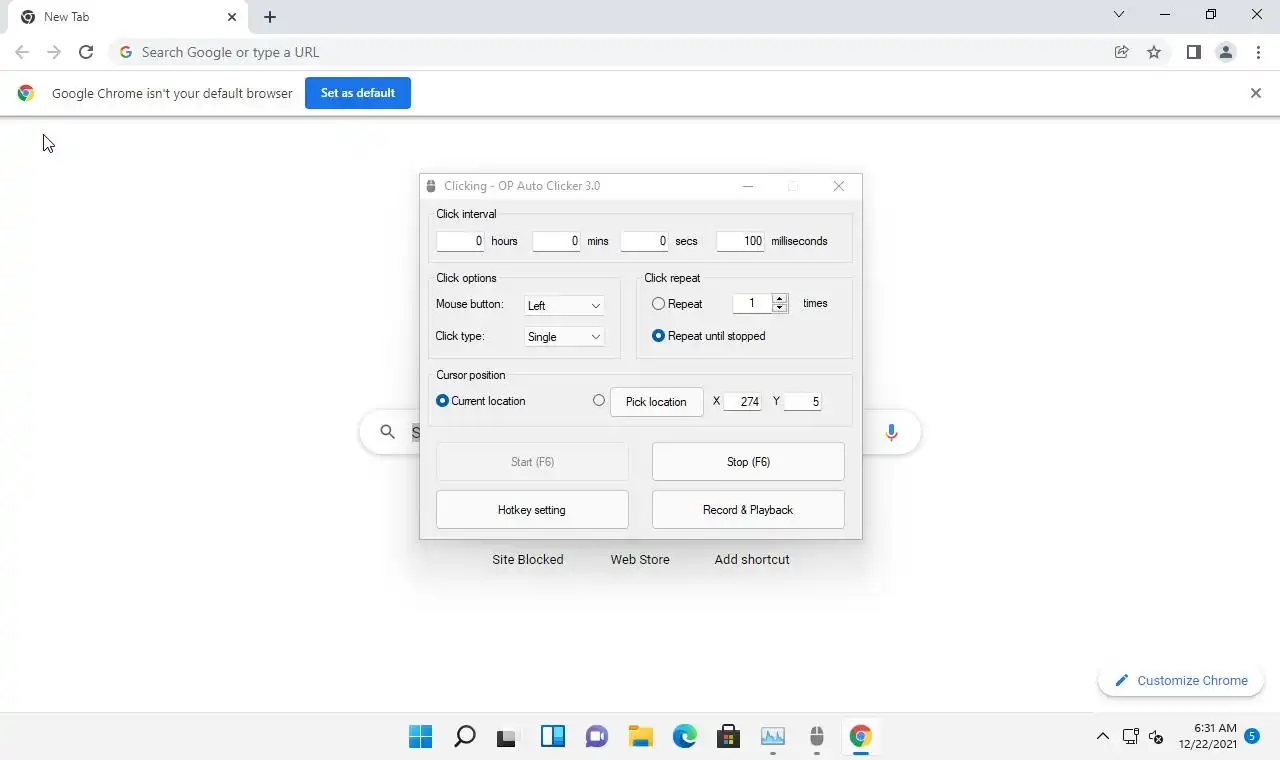Close the OP Auto Clicker window
The height and width of the screenshot is (760, 1280).
tap(839, 186)
